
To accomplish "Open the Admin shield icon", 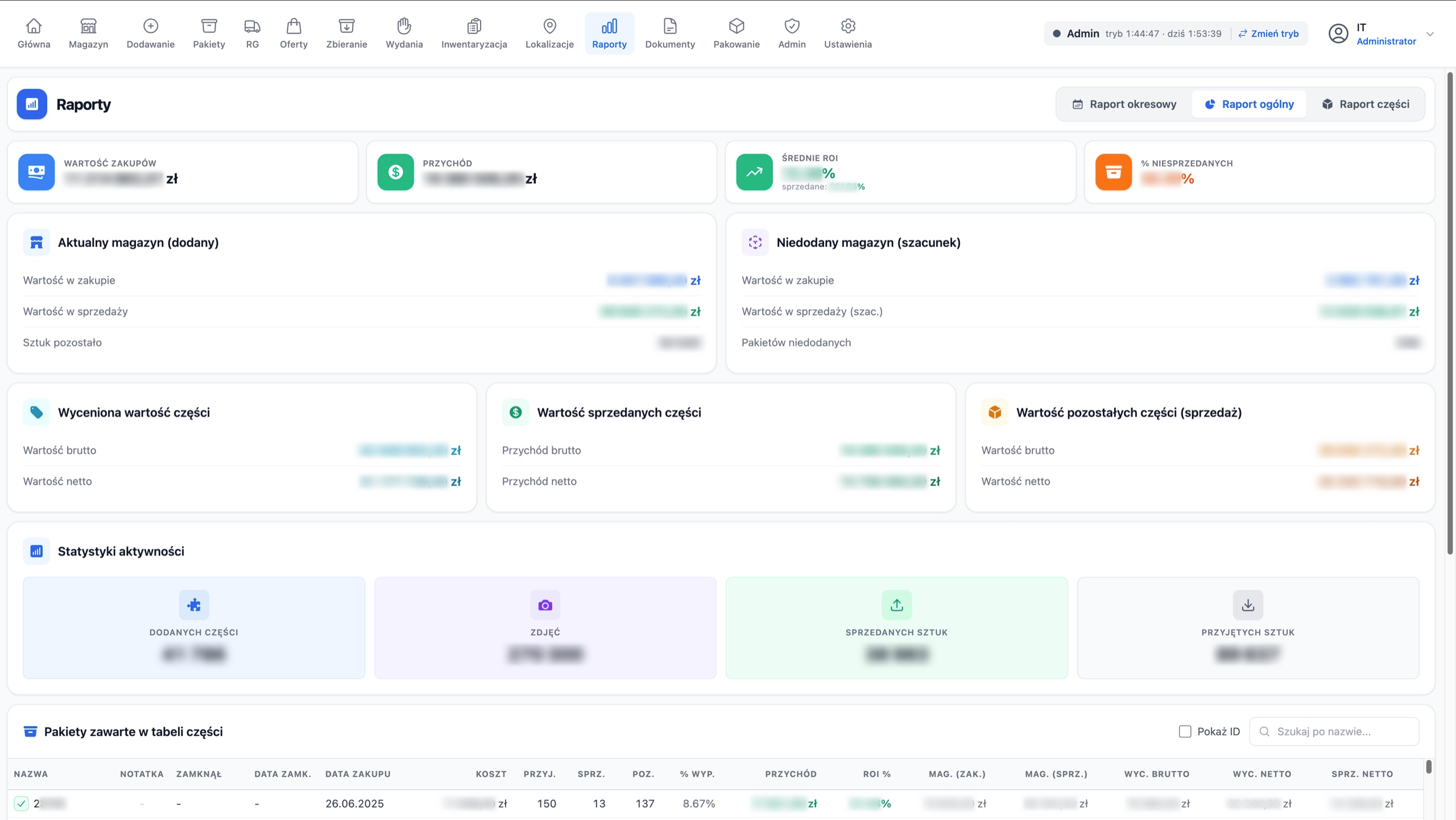I will click(792, 26).
